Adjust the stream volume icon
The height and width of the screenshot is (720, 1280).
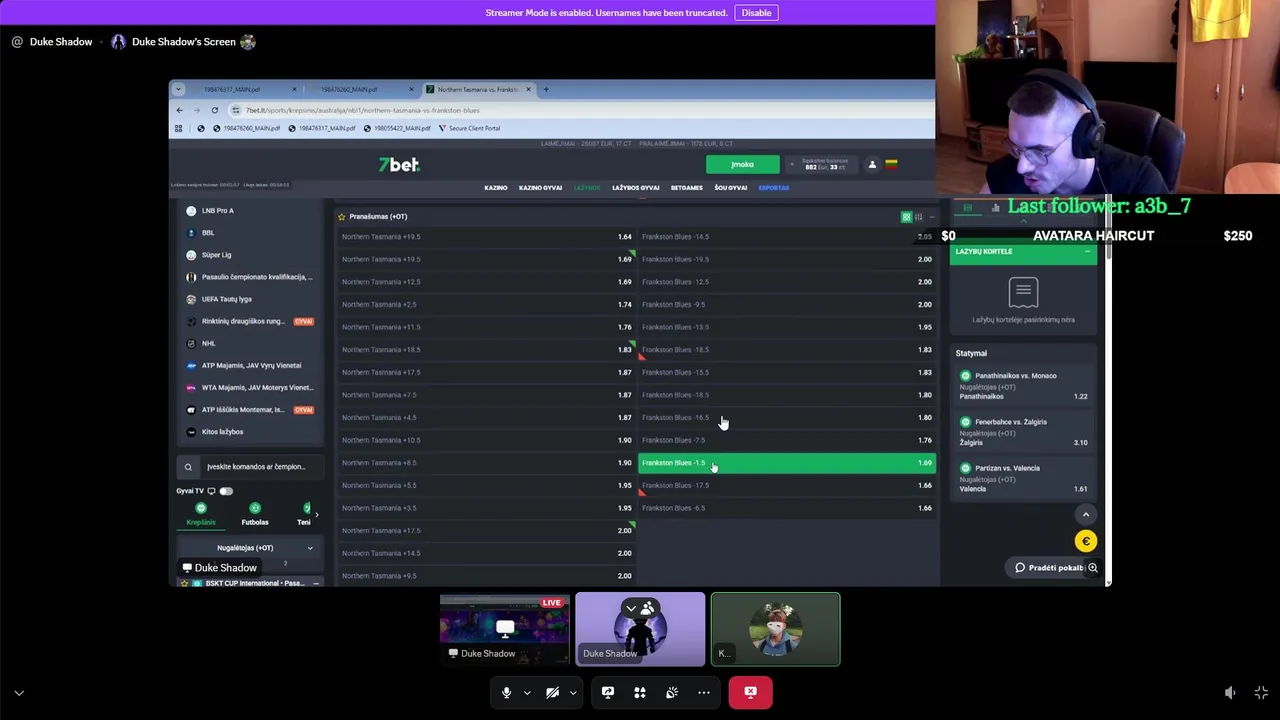coord(1230,692)
